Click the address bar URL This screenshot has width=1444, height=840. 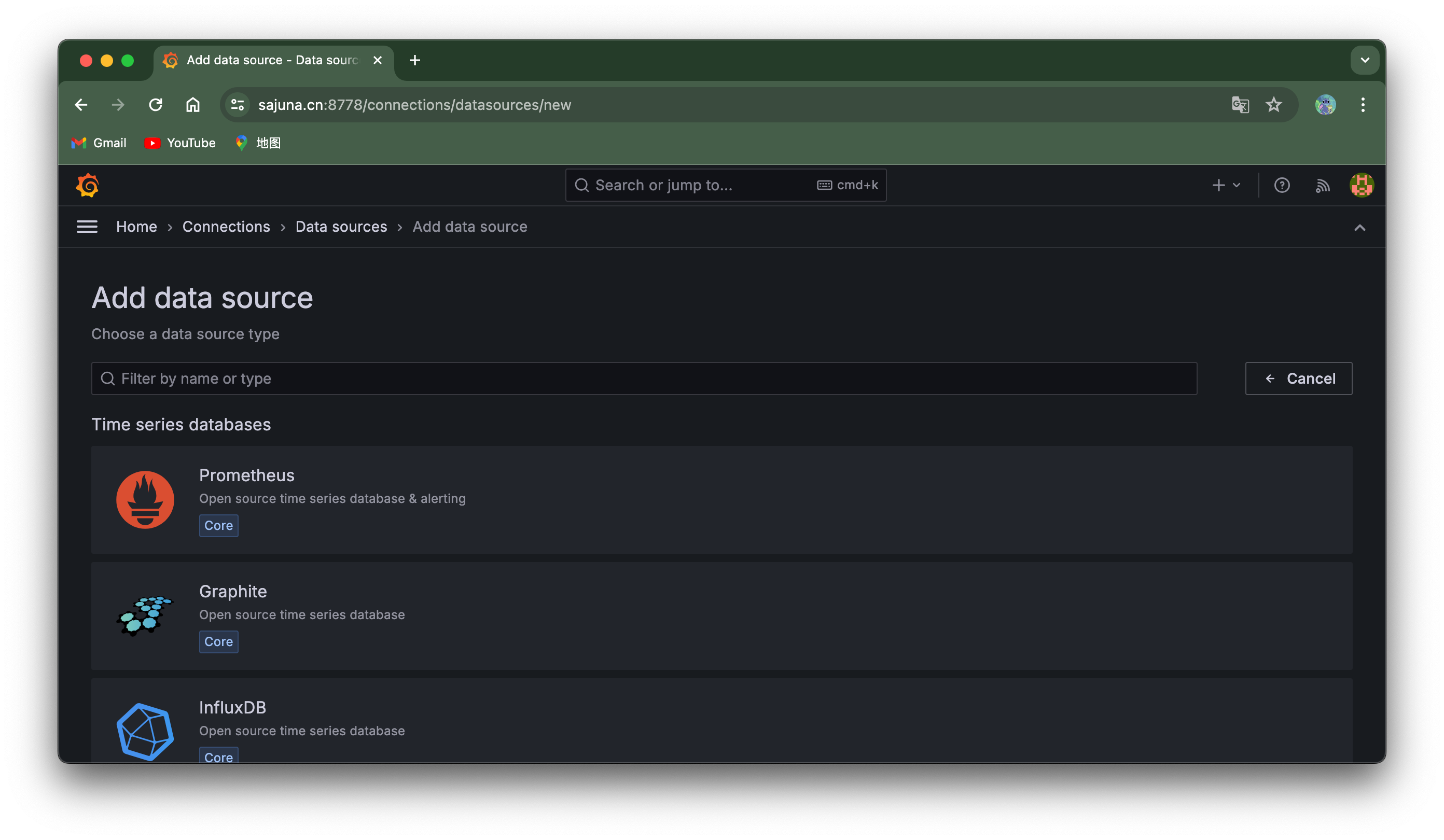pos(414,105)
